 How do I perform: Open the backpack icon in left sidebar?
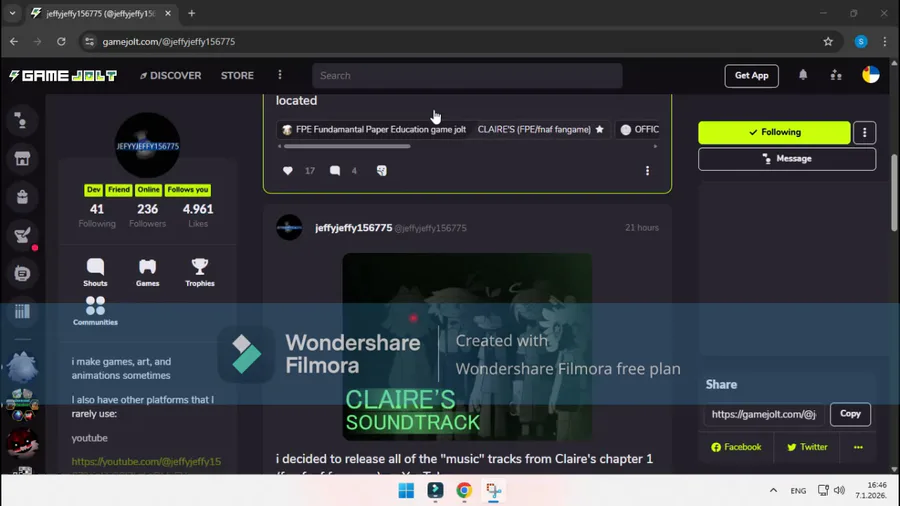[x=22, y=197]
